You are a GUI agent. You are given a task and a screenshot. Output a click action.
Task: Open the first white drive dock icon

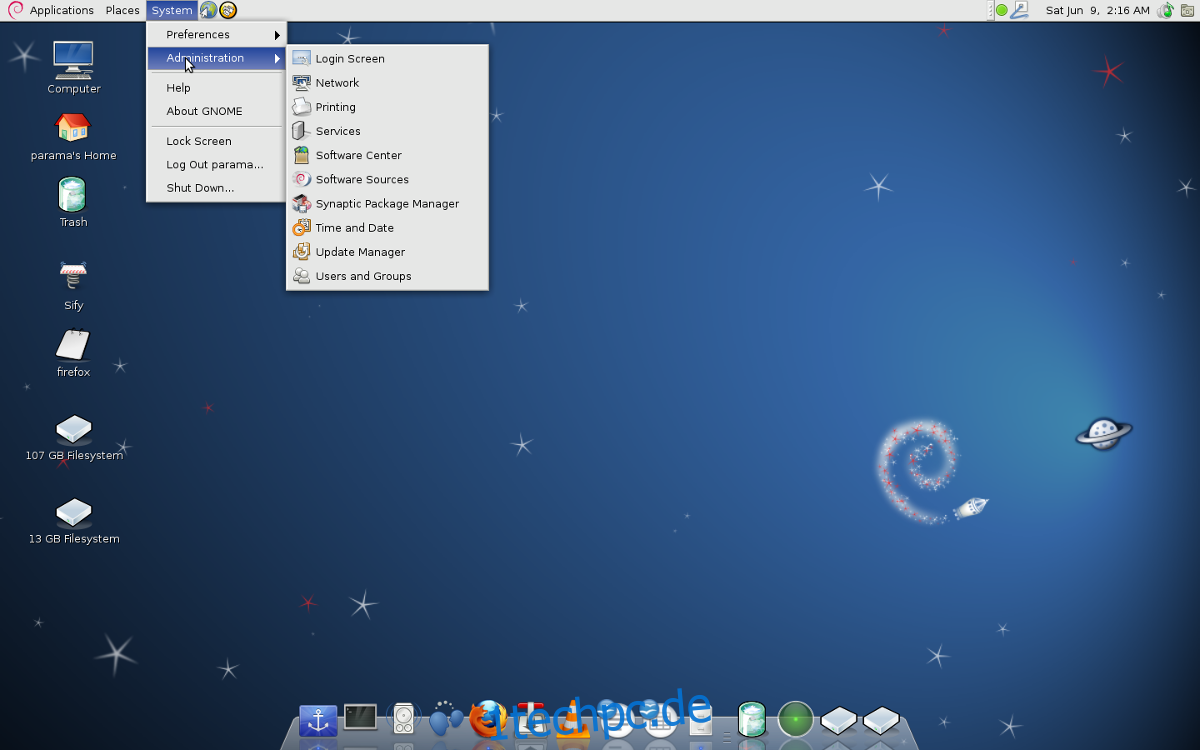coord(838,720)
